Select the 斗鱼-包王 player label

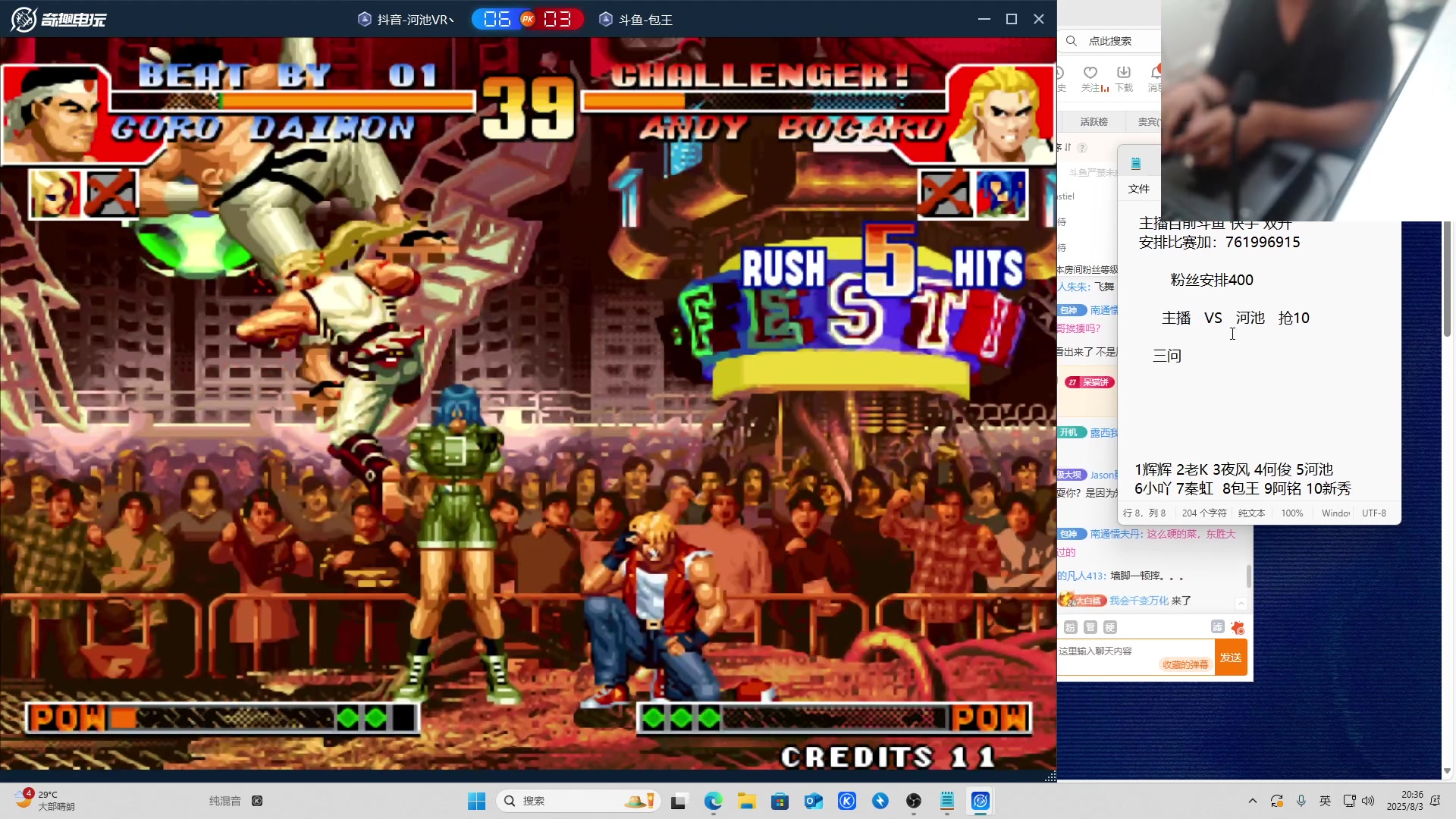tap(645, 20)
